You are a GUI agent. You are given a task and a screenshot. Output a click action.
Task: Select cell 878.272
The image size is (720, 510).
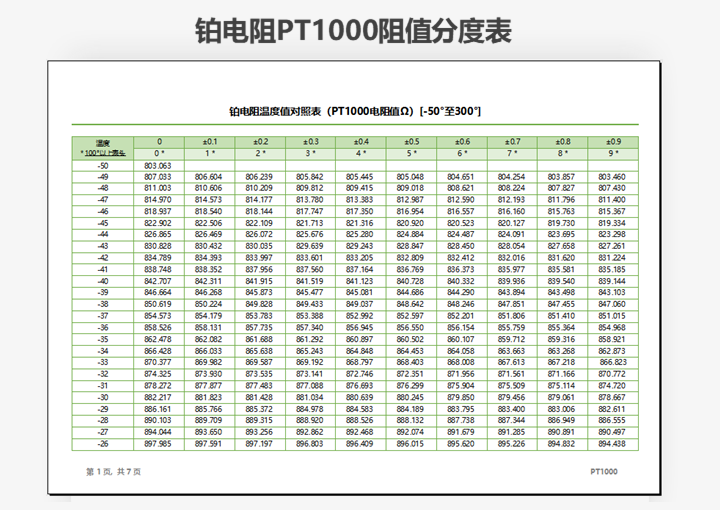point(159,386)
